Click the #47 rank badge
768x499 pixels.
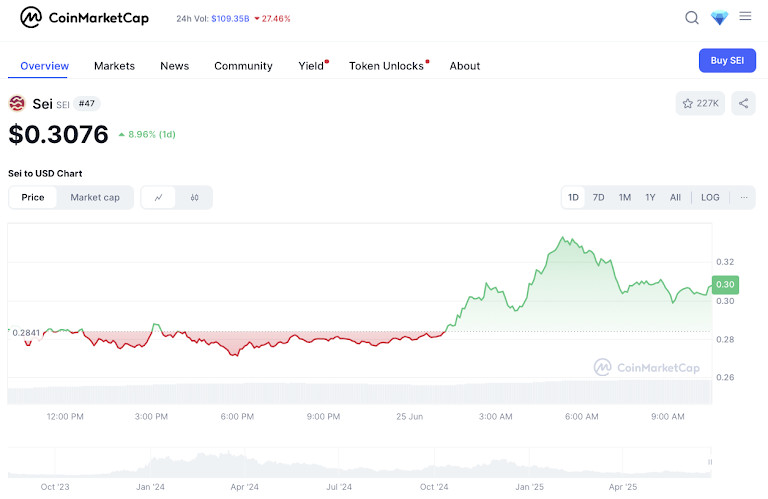[x=87, y=103]
